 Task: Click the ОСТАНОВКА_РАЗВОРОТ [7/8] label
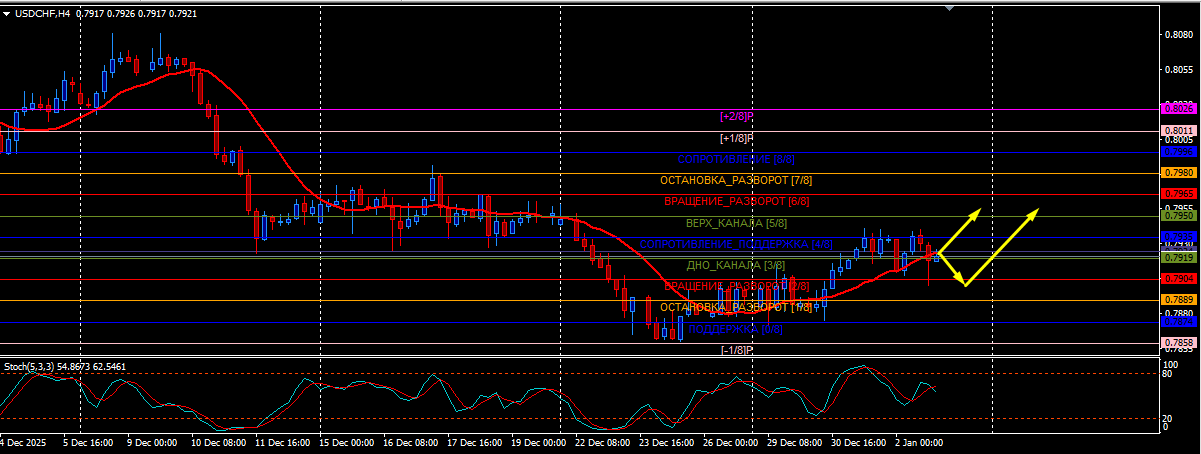click(736, 181)
